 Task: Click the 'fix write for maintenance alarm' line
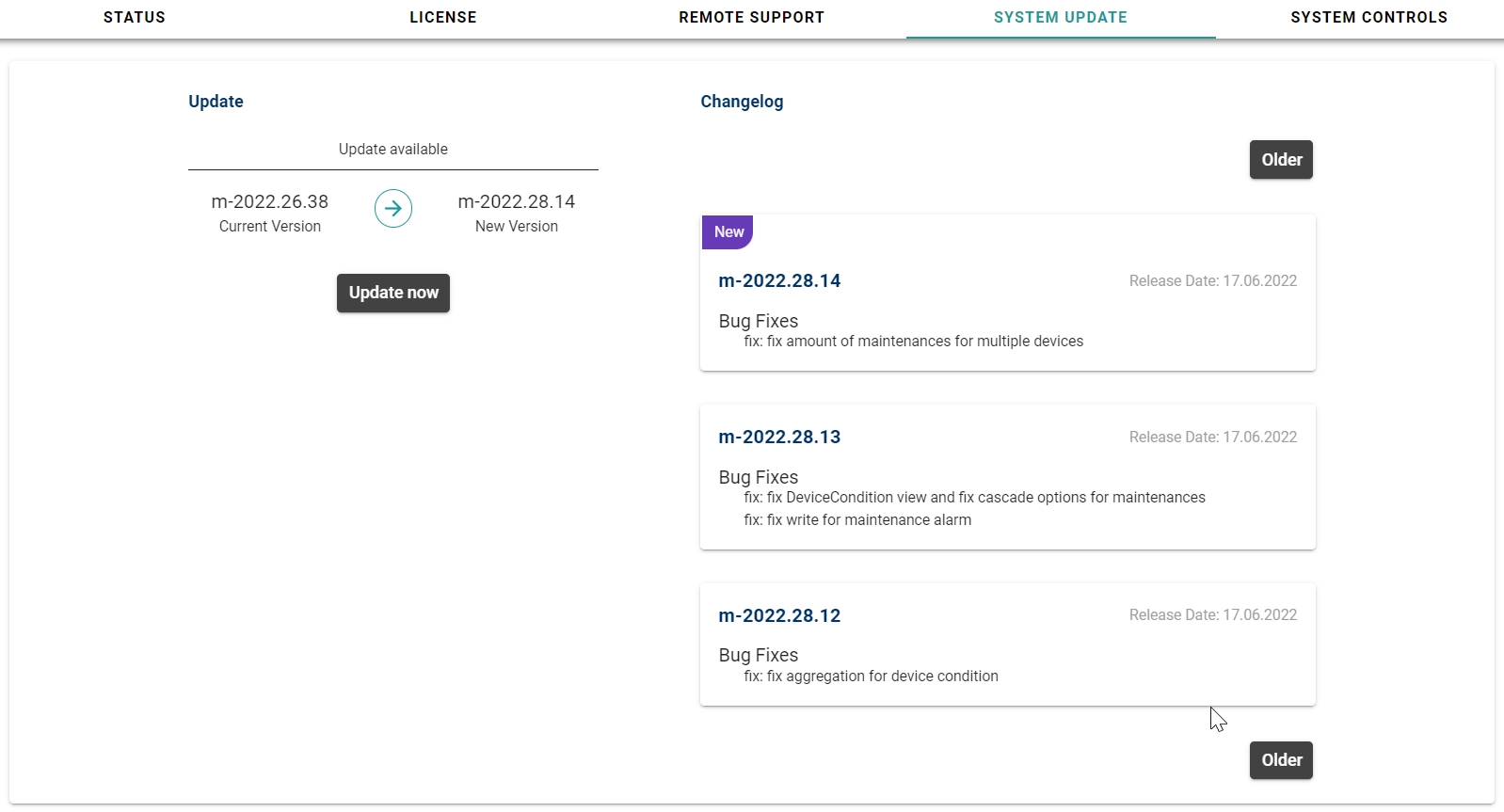click(857, 520)
